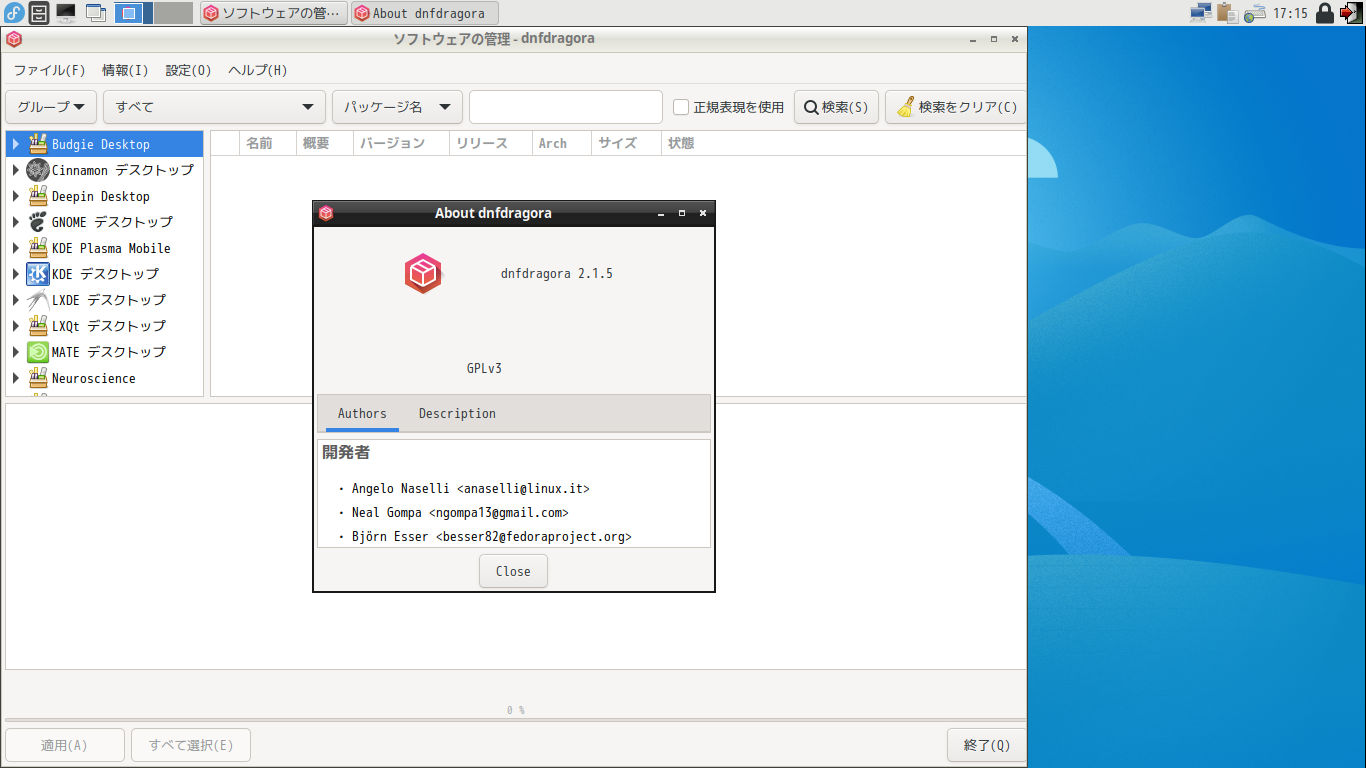Click the Cinnamon group icon
This screenshot has height=768, width=1366.
coord(38,170)
